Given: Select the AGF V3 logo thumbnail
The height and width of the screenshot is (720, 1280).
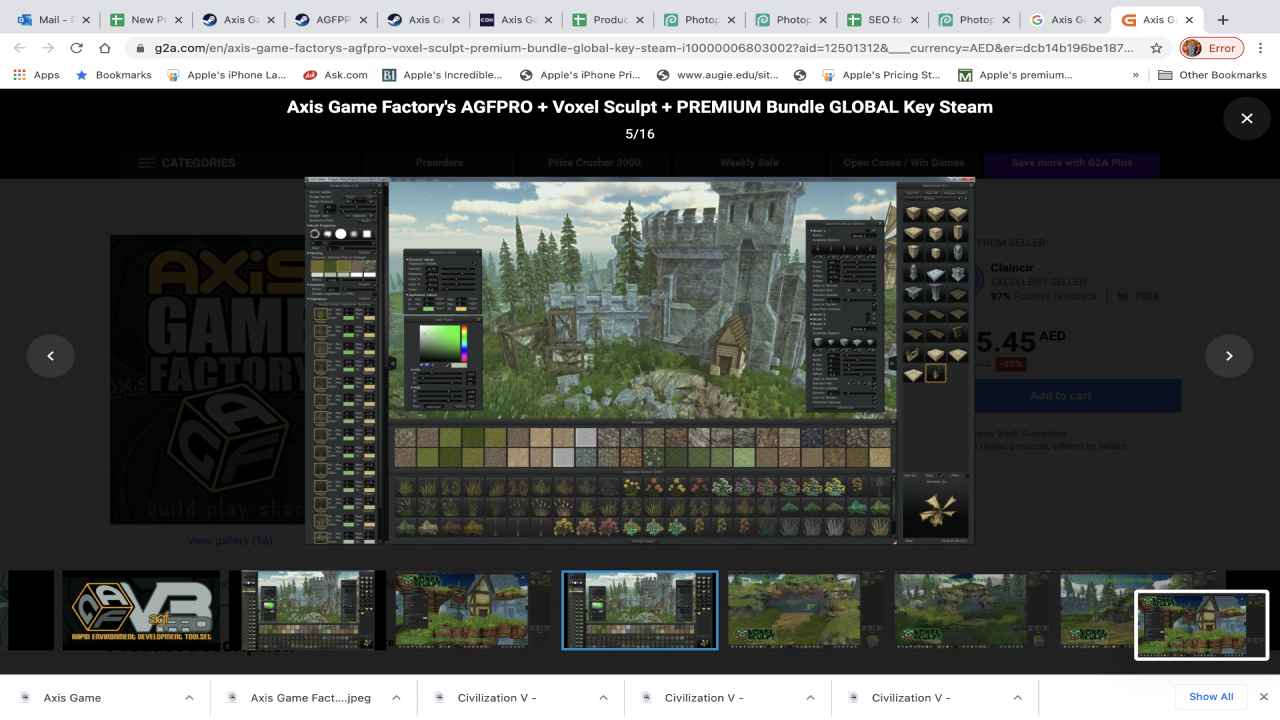Looking at the screenshot, I should [140, 610].
